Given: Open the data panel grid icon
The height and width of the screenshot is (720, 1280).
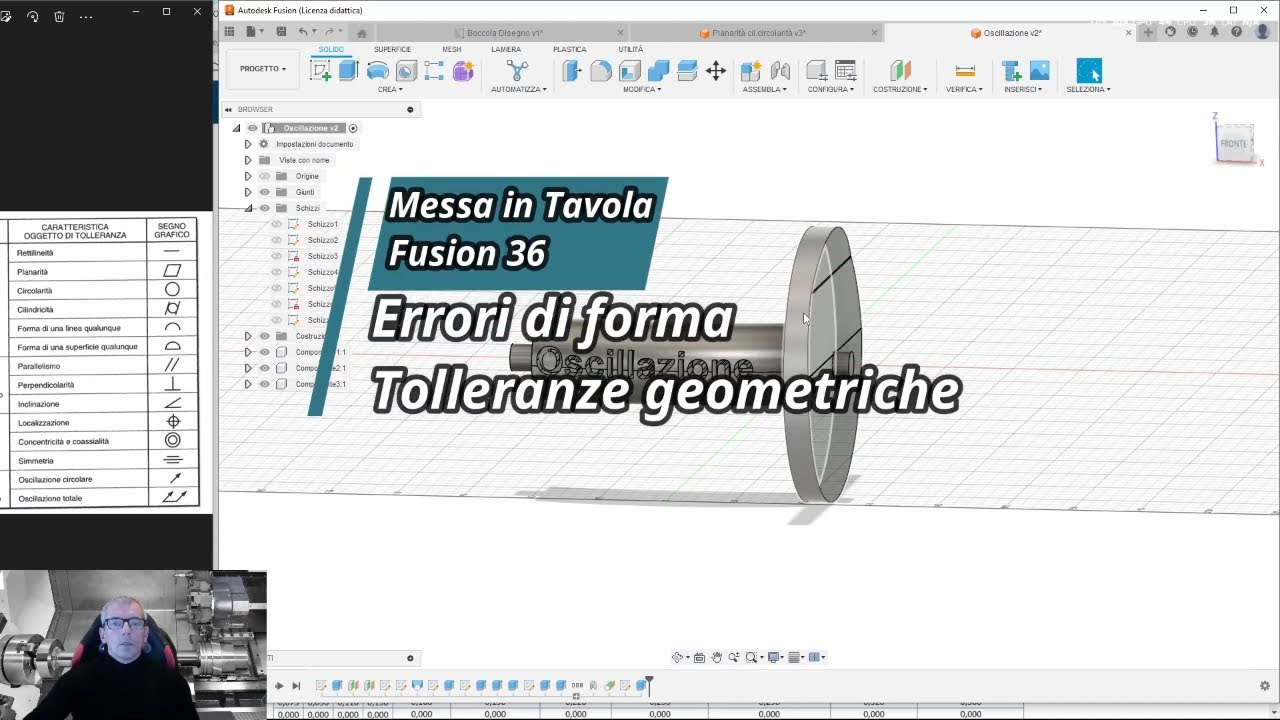Looking at the screenshot, I should (x=229, y=32).
